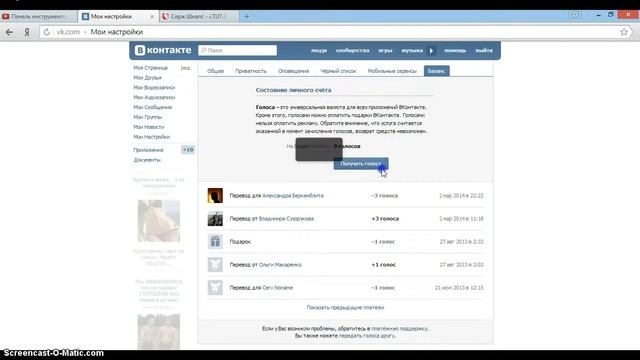Click the icon button left of minimize
This screenshot has height=360, width=640.
575,14
